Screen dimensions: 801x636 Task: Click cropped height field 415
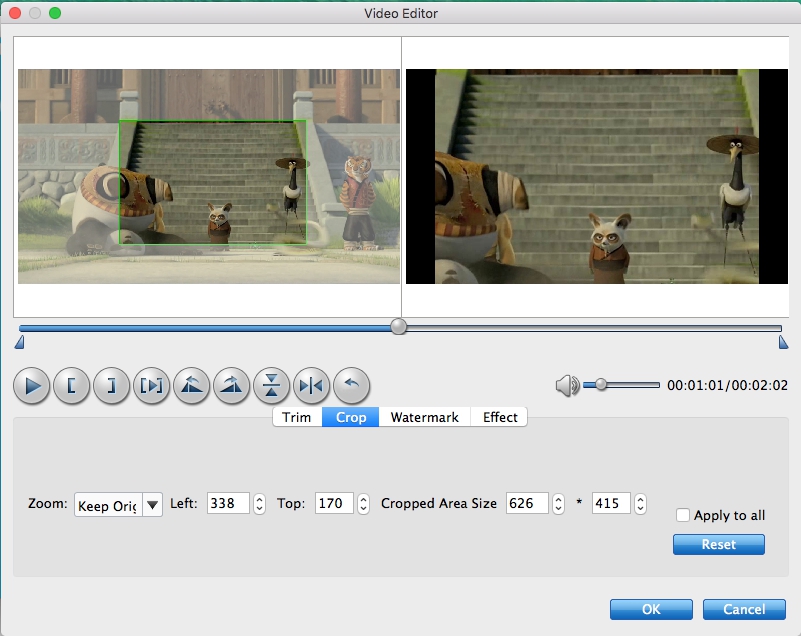(611, 503)
